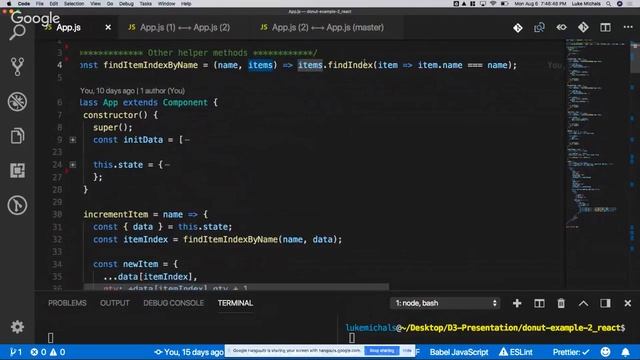Click the compare file search editor icon
640x360 pixels.
(x=539, y=28)
